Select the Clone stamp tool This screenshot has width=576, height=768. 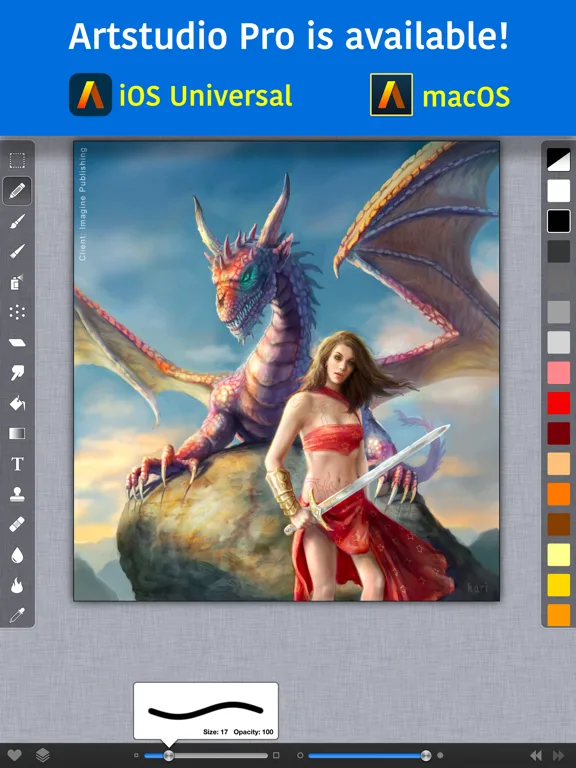click(x=17, y=494)
